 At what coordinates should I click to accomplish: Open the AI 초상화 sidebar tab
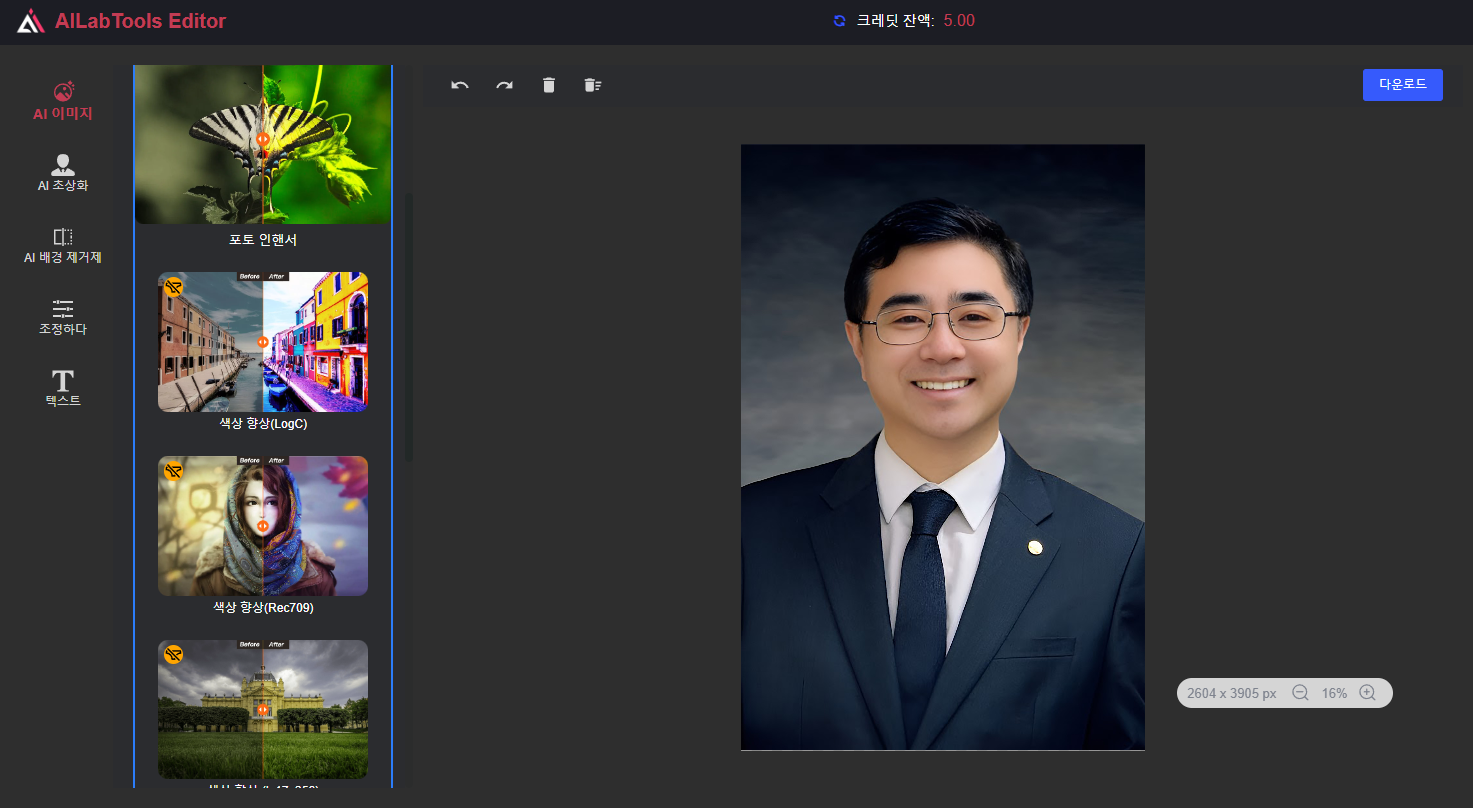click(x=63, y=173)
